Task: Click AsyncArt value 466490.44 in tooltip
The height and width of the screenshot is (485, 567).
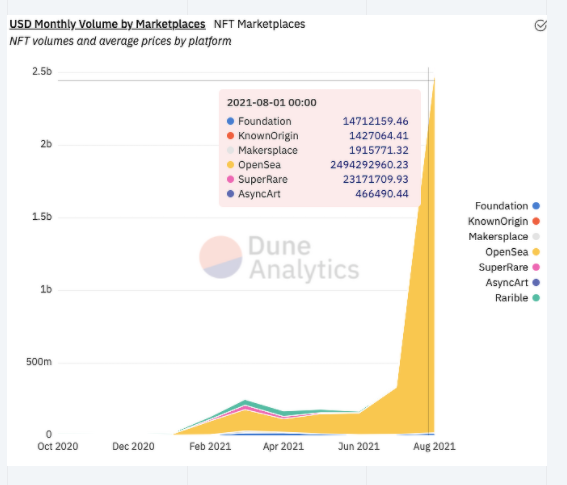Action: tap(382, 194)
